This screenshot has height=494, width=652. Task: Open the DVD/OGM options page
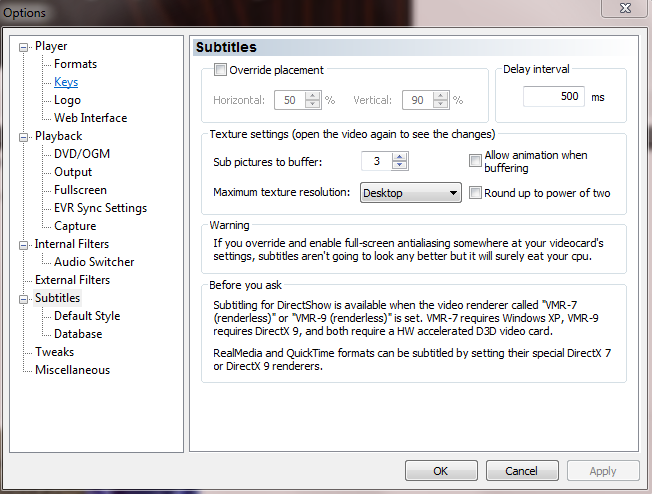[82, 154]
